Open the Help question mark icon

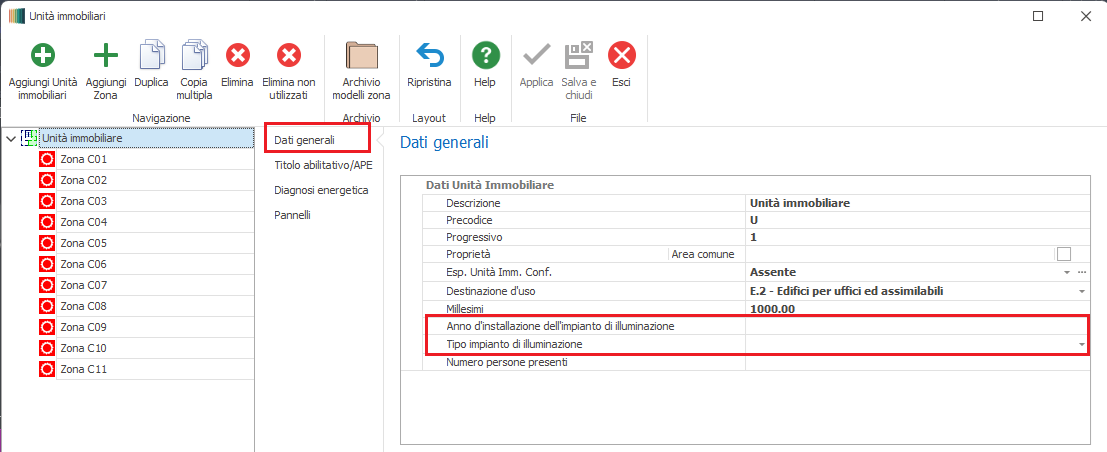coord(485,55)
